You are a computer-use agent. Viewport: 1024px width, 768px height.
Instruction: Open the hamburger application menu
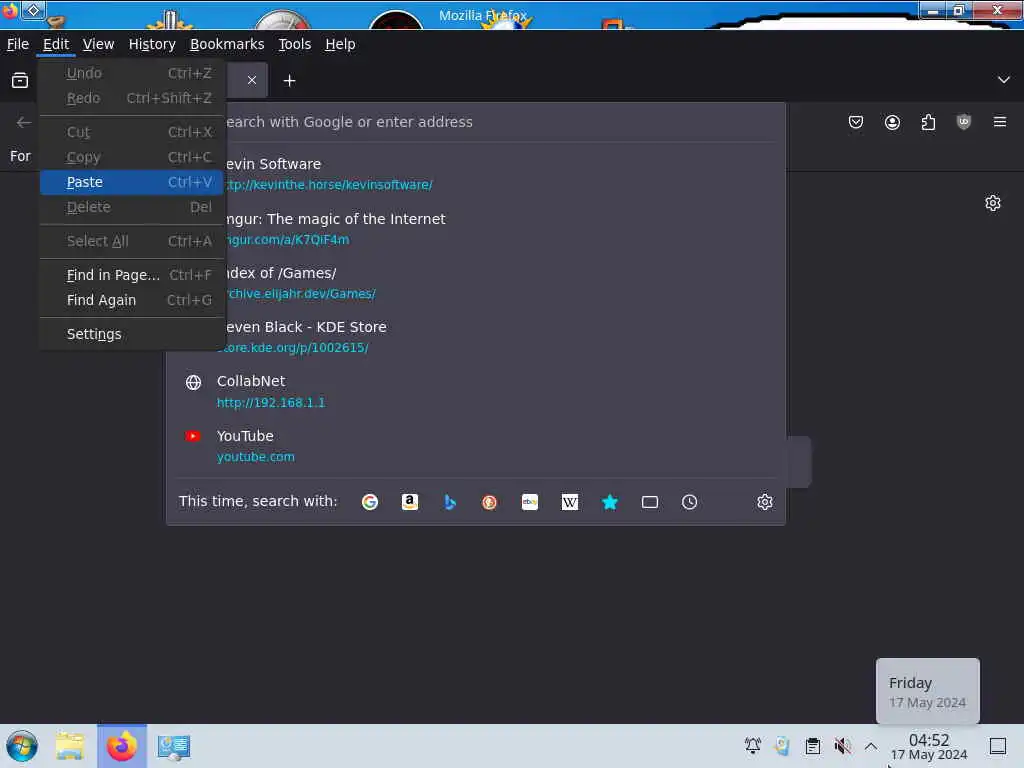999,122
